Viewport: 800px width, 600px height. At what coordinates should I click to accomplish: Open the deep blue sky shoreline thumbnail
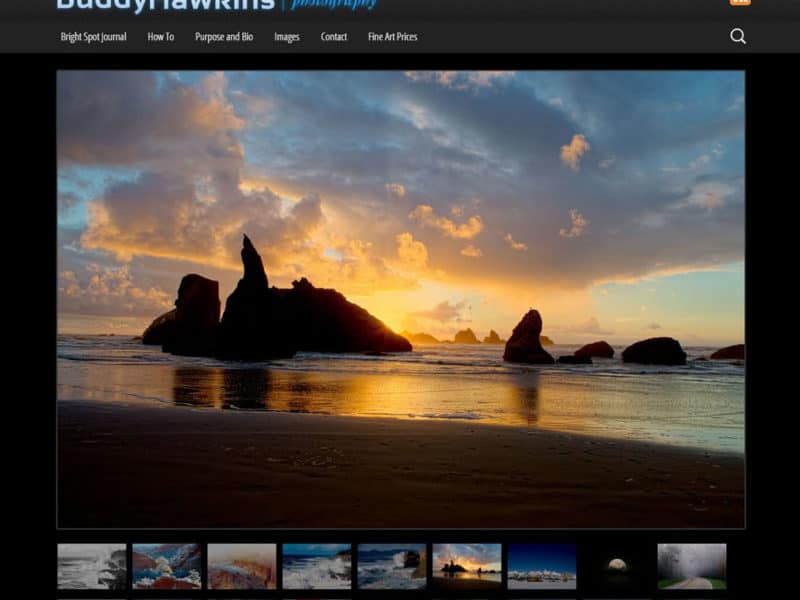click(542, 566)
